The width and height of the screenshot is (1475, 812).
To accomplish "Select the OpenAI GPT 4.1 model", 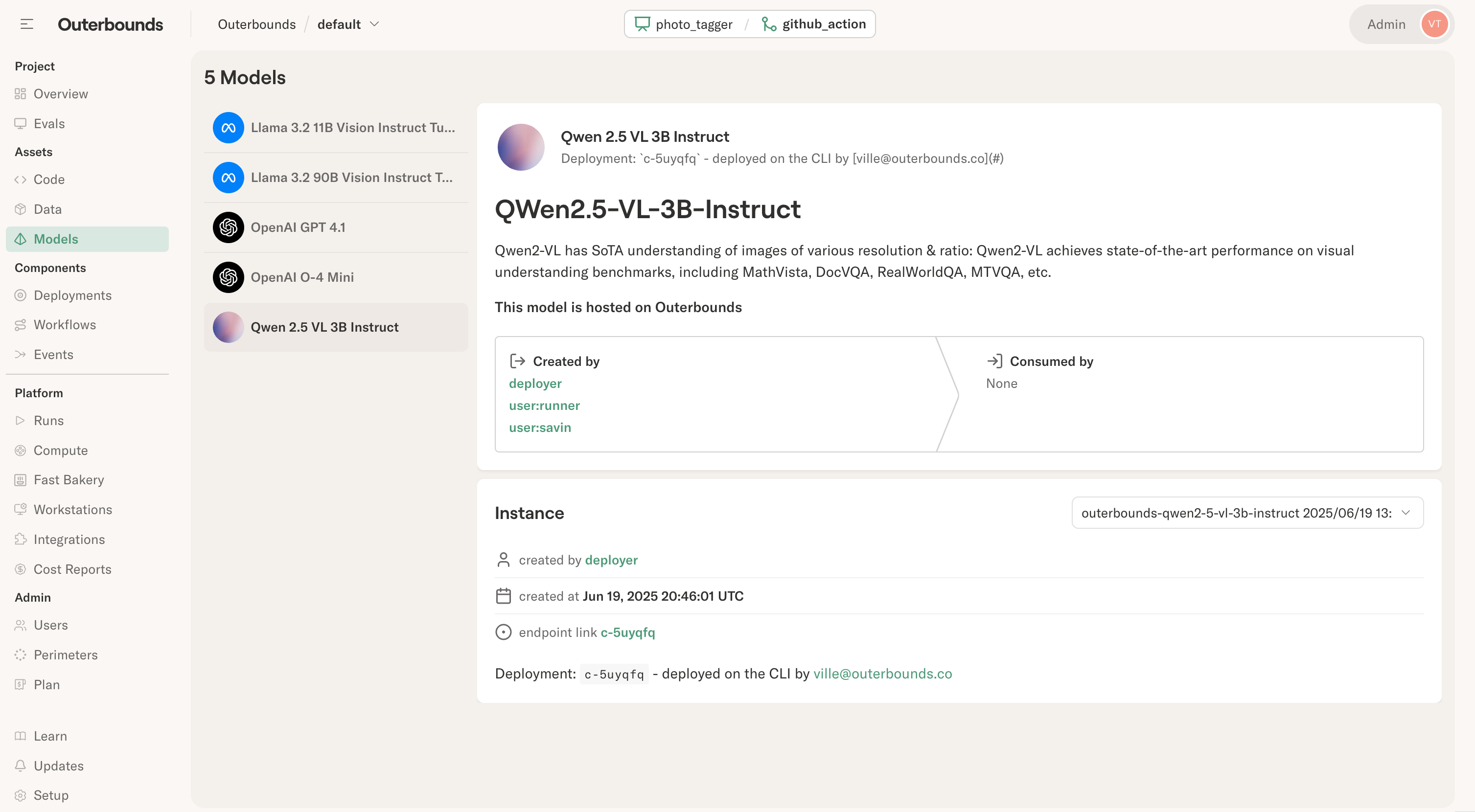I will coord(336,227).
